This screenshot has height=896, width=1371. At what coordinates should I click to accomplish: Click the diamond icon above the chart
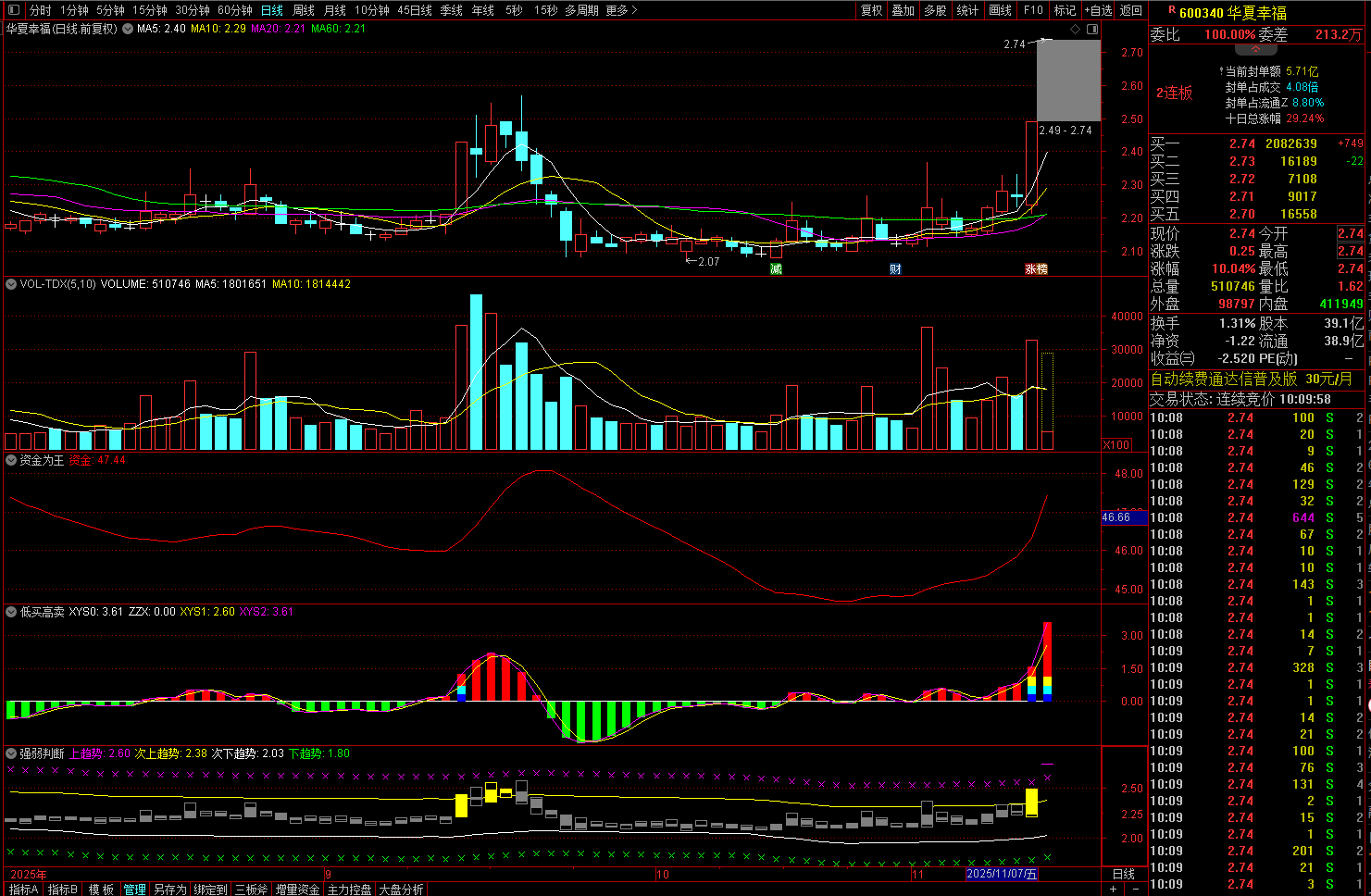[x=1075, y=30]
